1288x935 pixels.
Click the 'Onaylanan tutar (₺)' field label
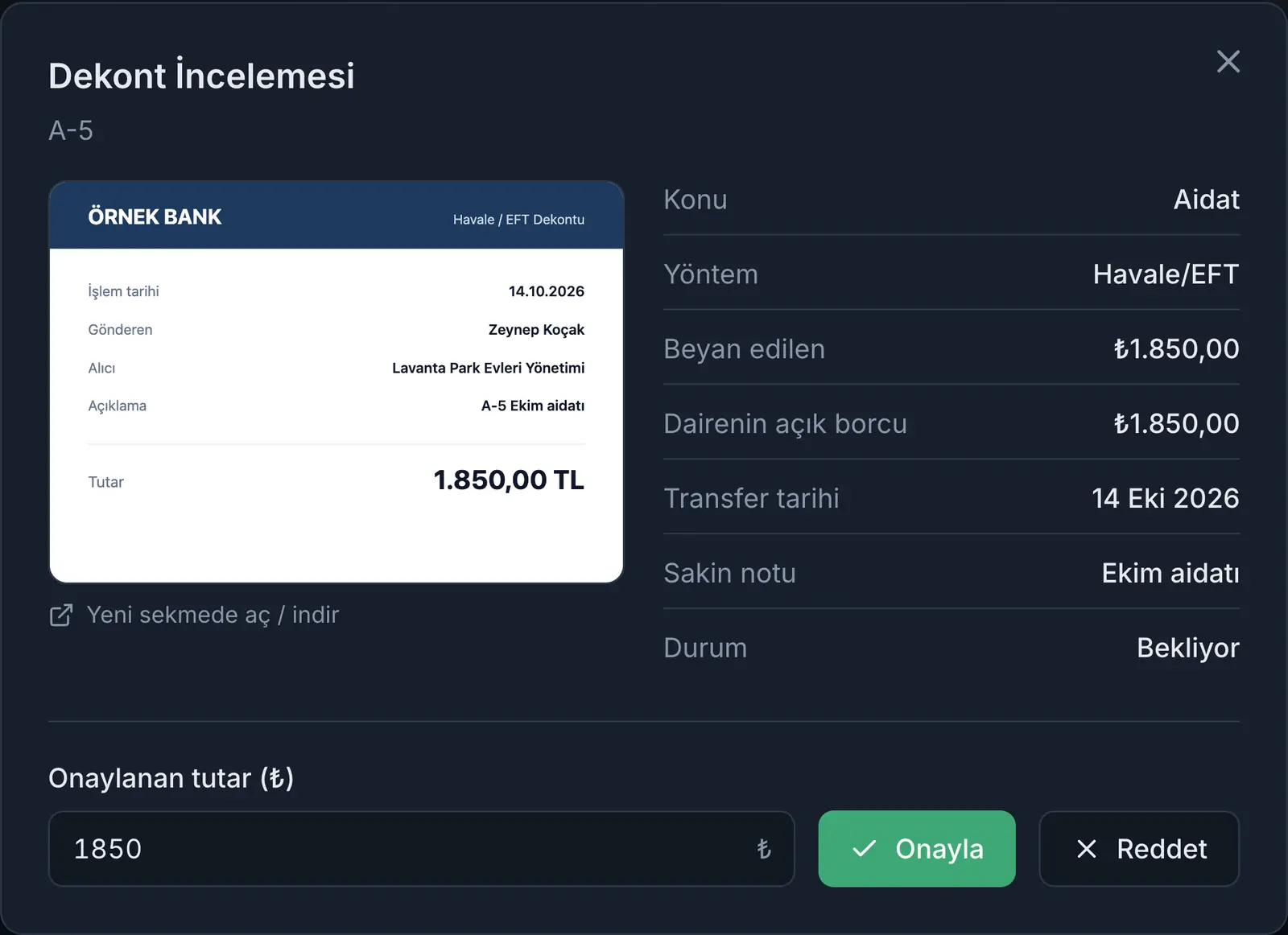click(x=171, y=778)
